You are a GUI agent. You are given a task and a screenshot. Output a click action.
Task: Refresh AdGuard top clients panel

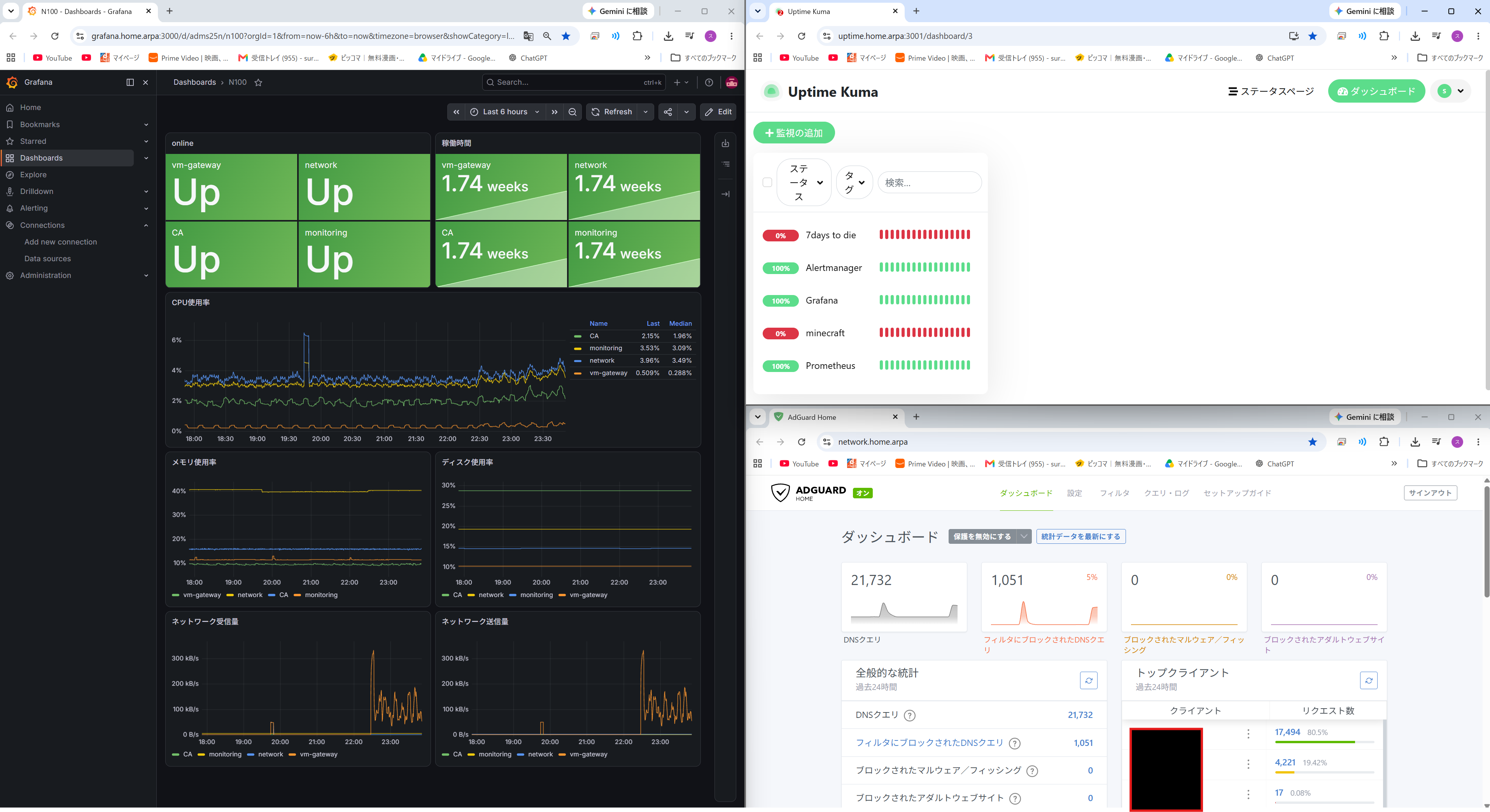tap(1369, 680)
